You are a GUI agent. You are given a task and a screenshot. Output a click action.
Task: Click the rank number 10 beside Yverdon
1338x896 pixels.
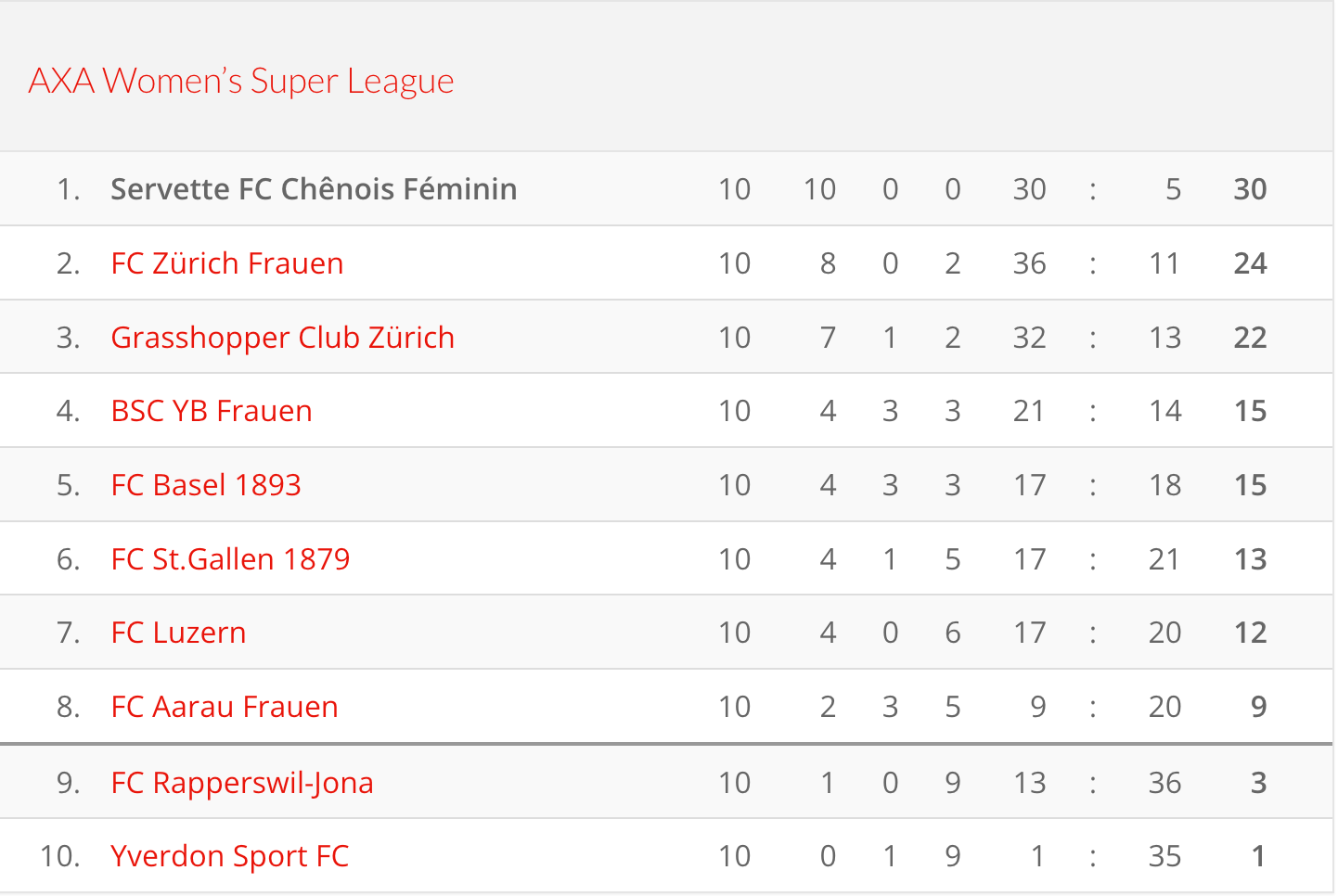pos(60,856)
